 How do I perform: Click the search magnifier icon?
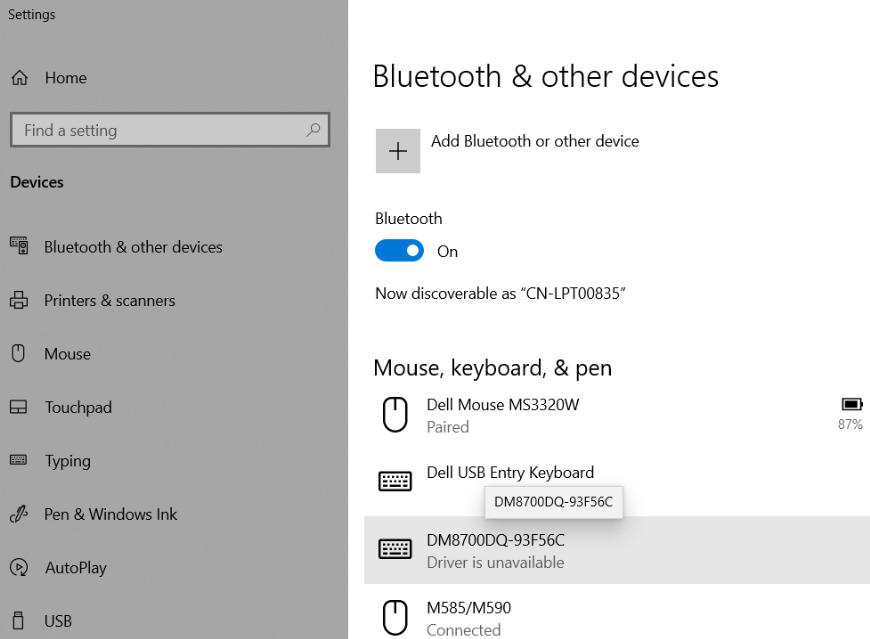tap(313, 130)
